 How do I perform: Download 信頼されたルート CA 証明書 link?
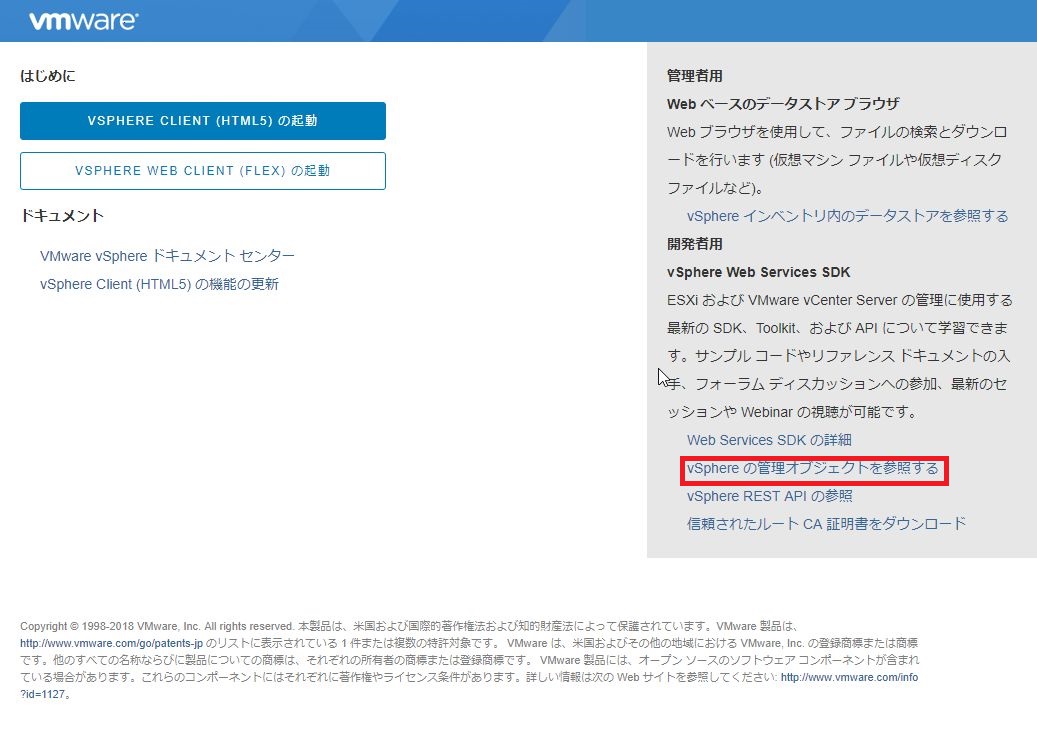point(826,524)
